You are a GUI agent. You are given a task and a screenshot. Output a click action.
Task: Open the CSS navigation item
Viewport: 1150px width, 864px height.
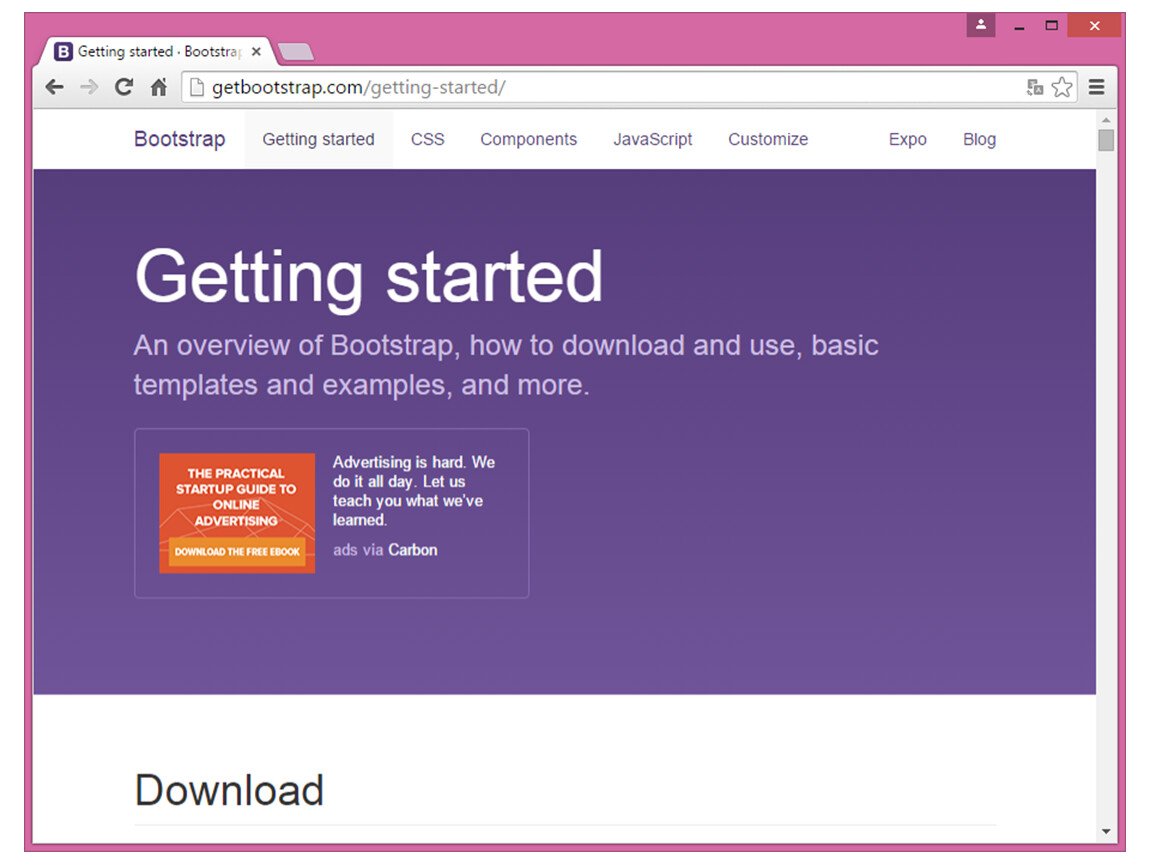tap(427, 140)
